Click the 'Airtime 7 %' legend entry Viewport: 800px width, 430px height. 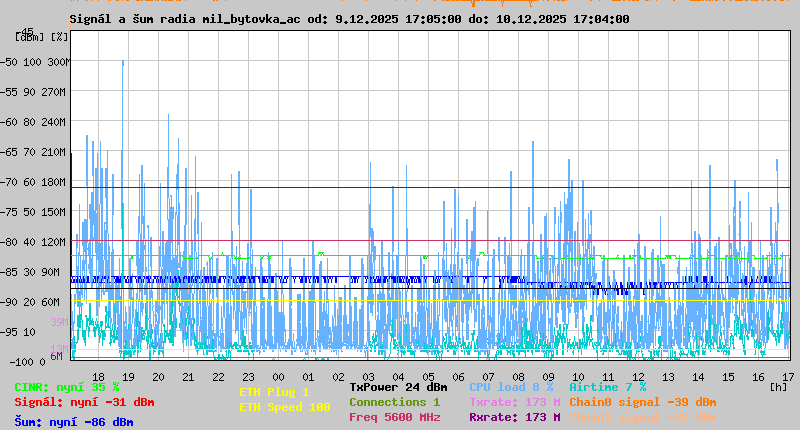point(608,387)
